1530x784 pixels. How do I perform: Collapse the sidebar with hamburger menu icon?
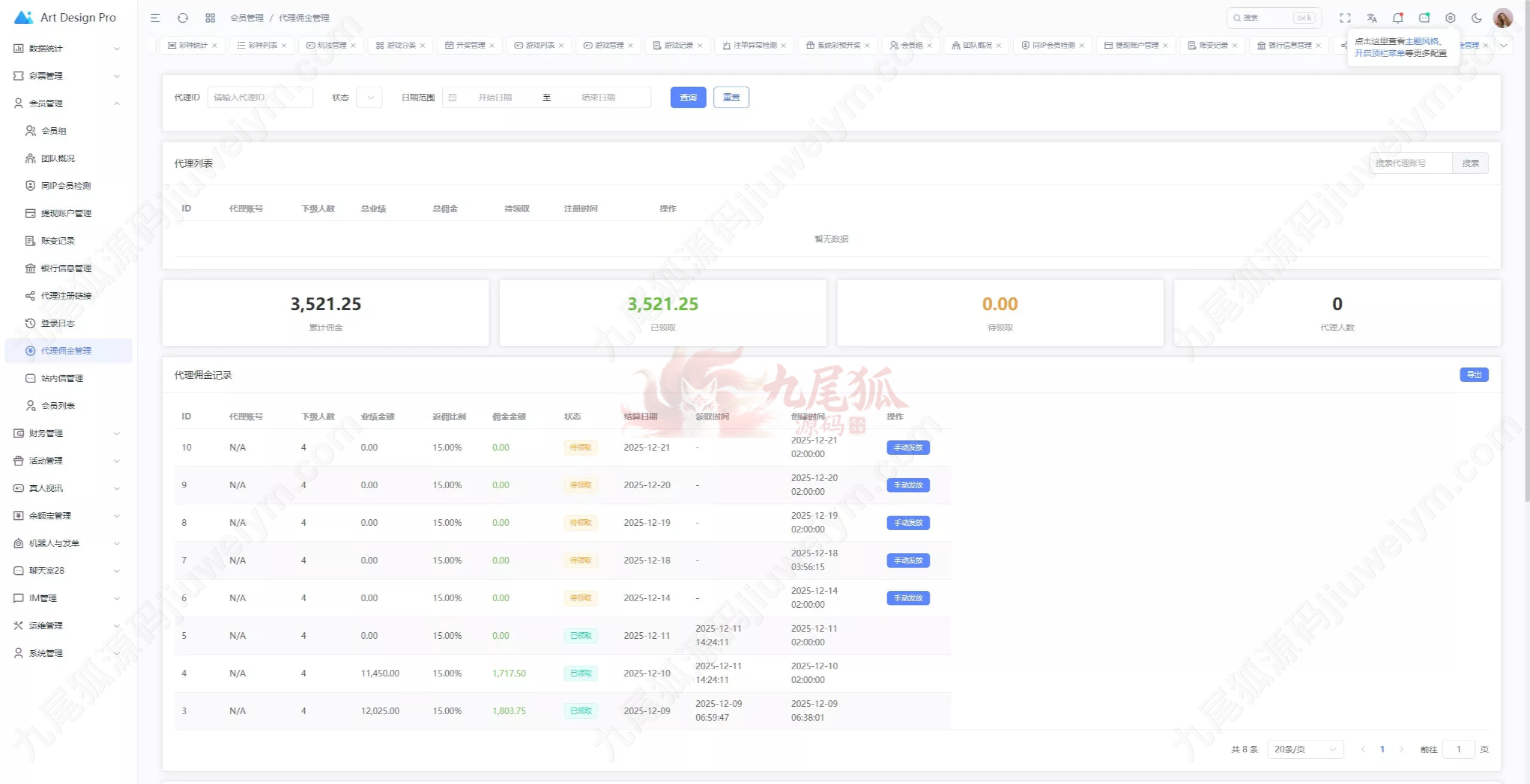[155, 18]
